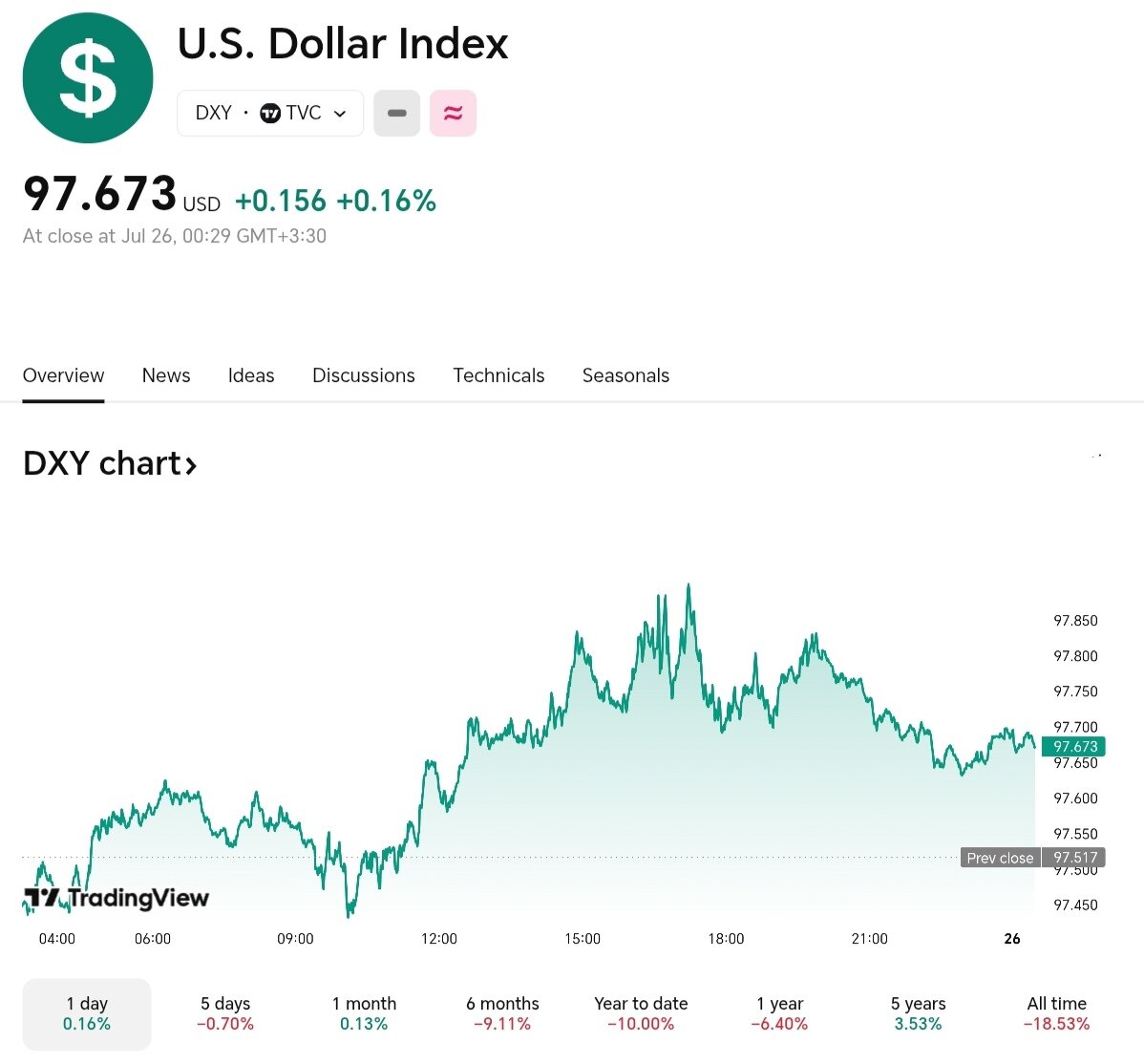Click the pink approximately-equal icon
The width and height of the screenshot is (1144, 1064).
(x=453, y=114)
